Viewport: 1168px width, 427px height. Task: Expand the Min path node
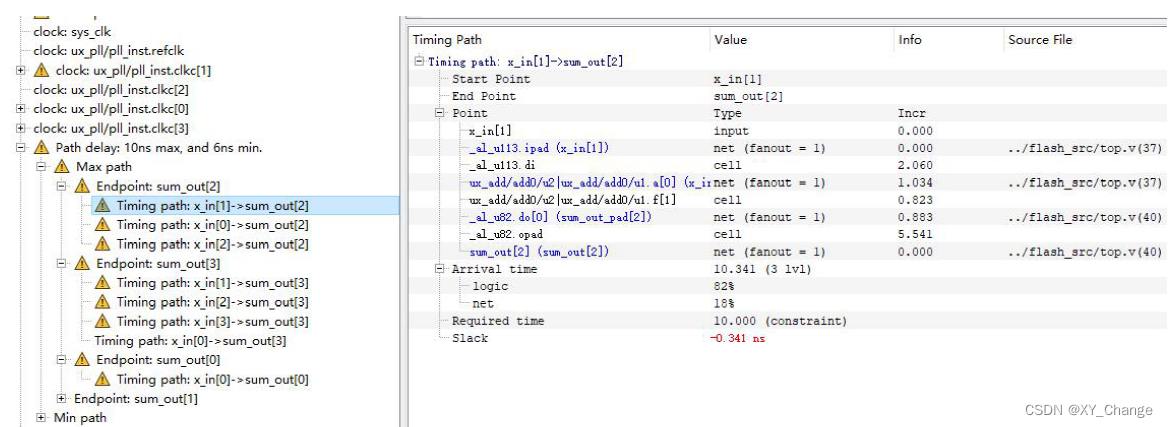(41, 418)
